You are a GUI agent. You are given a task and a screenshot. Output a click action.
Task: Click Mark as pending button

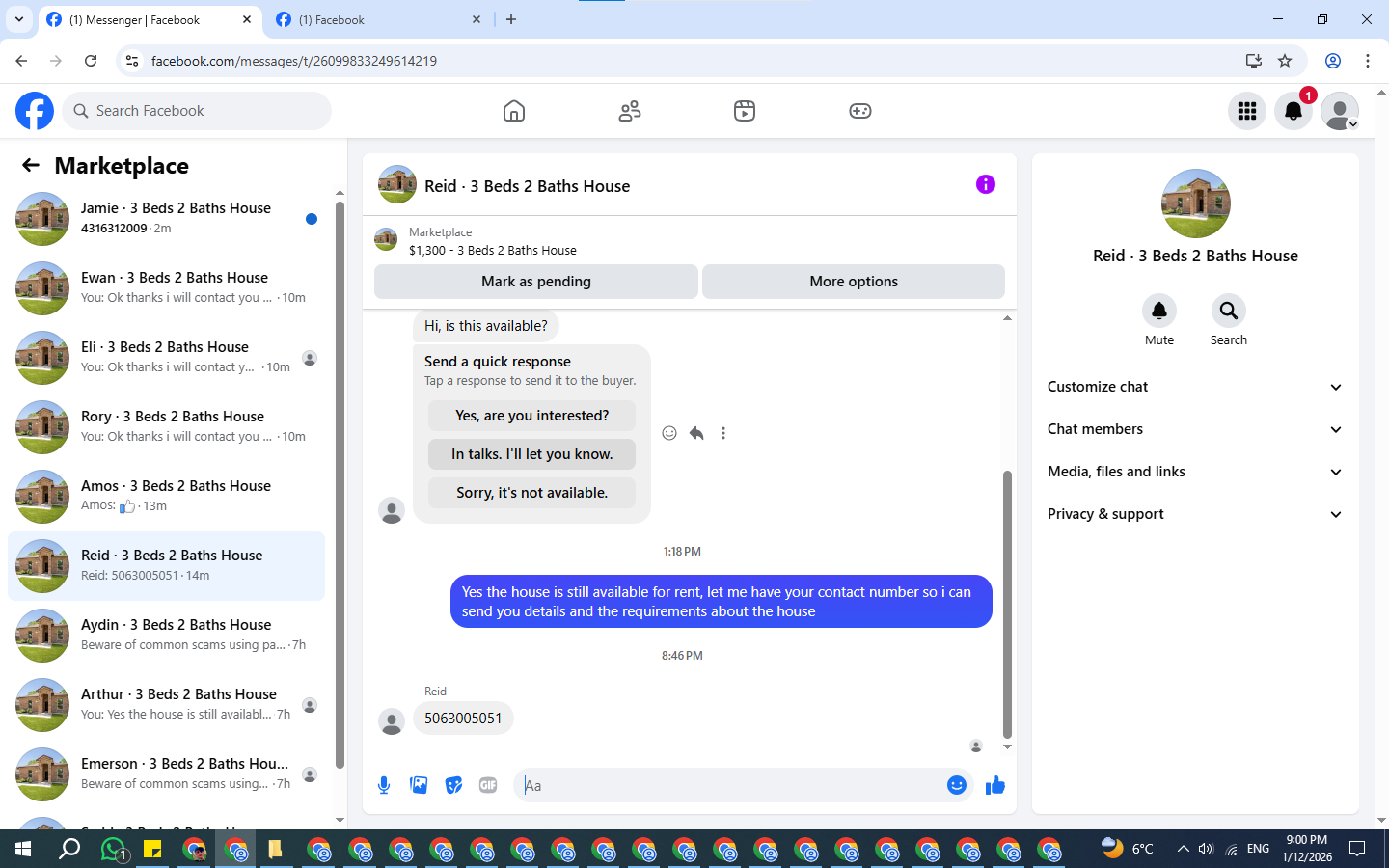[x=536, y=282]
